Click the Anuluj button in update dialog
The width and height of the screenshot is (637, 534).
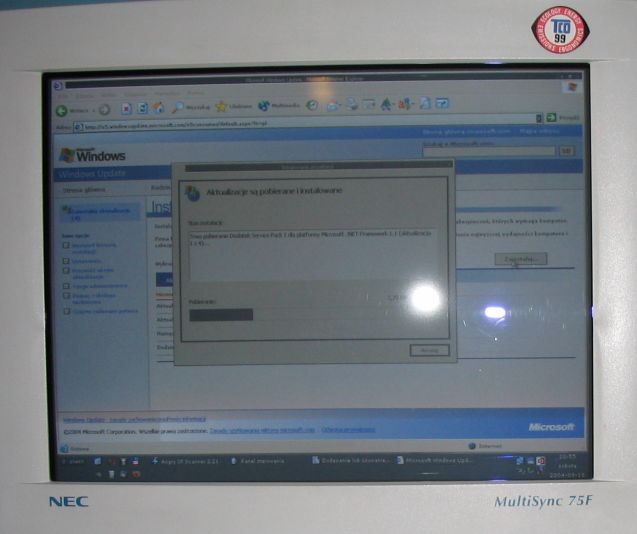pos(430,350)
